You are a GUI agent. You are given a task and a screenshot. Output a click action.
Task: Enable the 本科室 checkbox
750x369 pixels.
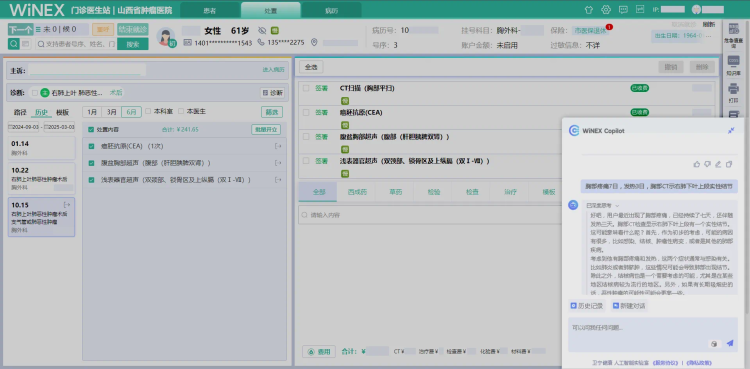point(148,111)
